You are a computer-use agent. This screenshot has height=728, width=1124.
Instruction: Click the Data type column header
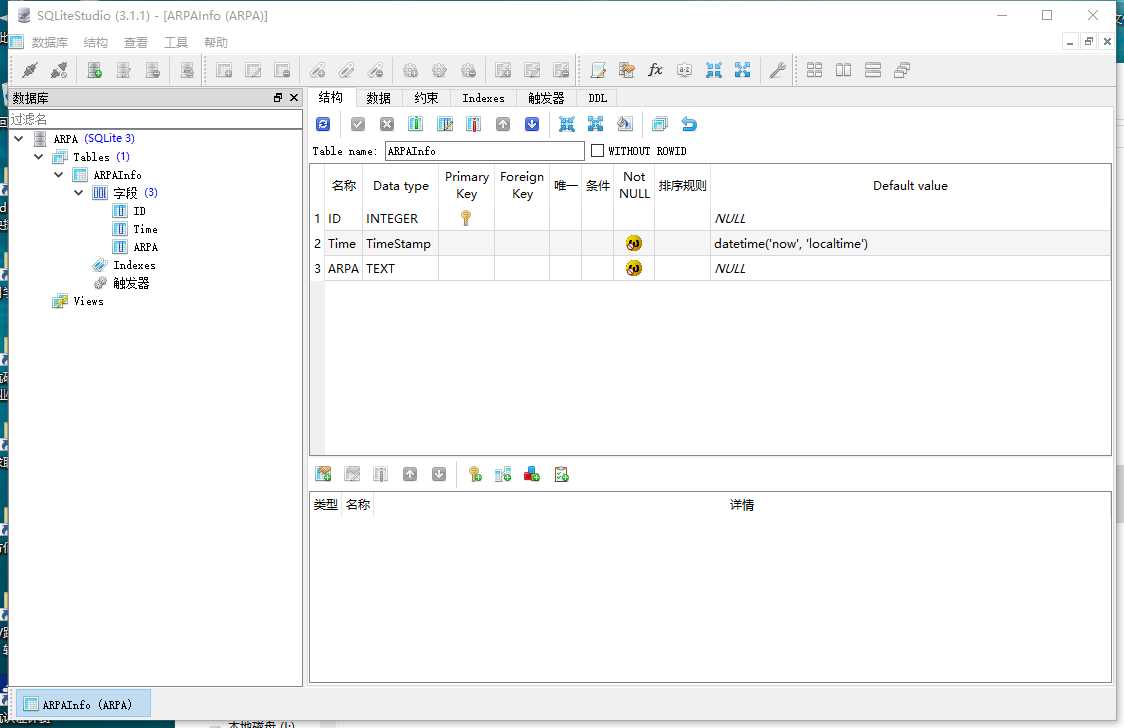coord(401,186)
